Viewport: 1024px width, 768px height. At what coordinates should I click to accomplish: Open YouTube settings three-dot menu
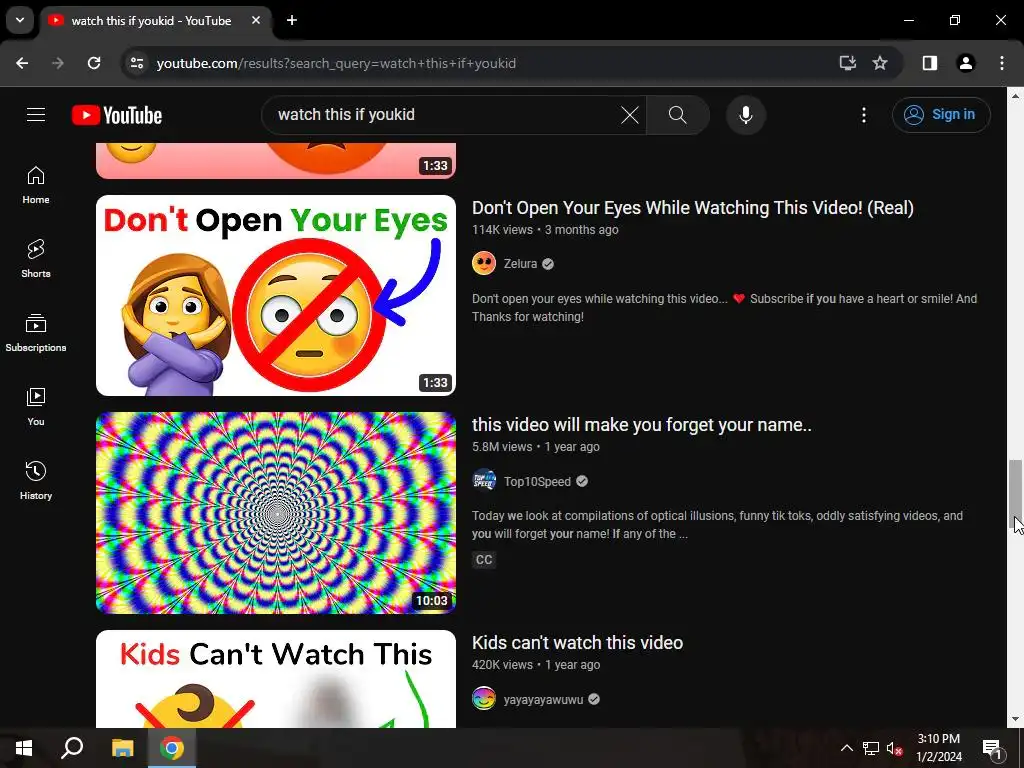[x=864, y=115]
